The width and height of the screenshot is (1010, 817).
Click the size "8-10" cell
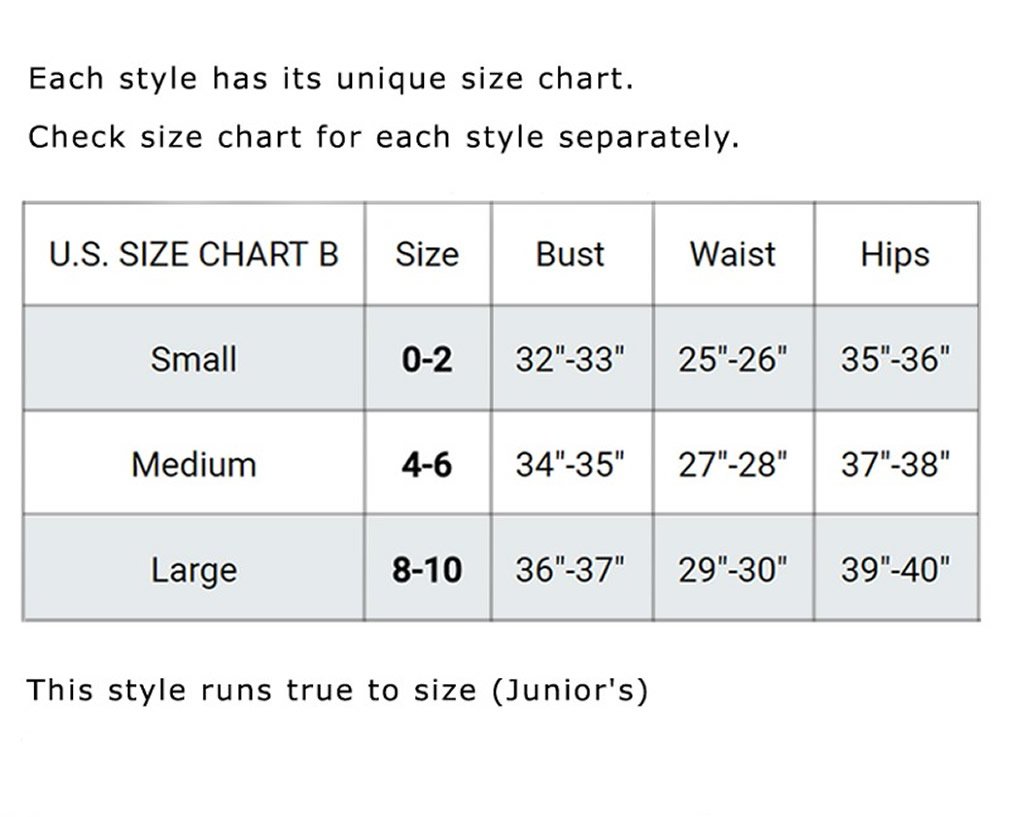point(427,570)
